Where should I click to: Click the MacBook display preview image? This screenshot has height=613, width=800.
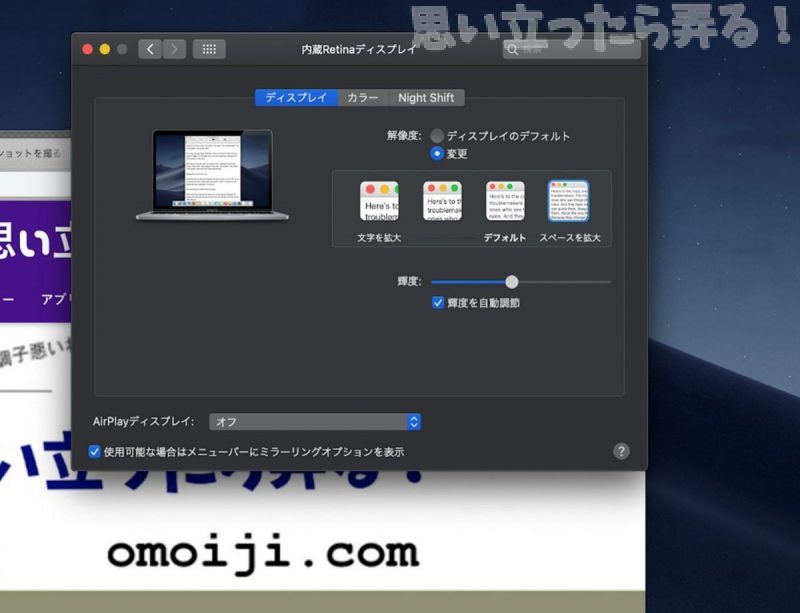click(212, 175)
